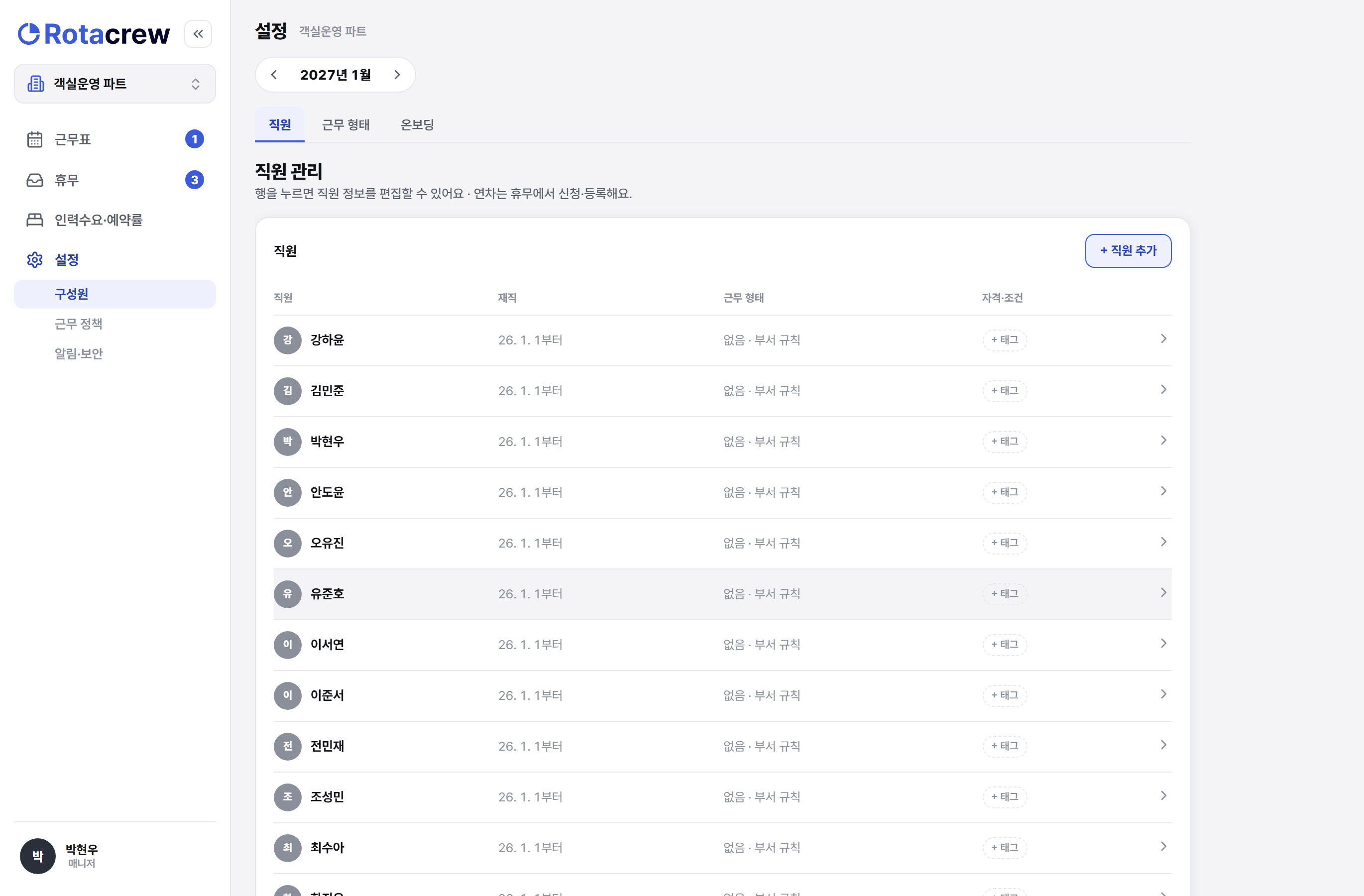The width and height of the screenshot is (1364, 896).
Task: Click 강하윤 avatar icon
Action: [x=288, y=339]
